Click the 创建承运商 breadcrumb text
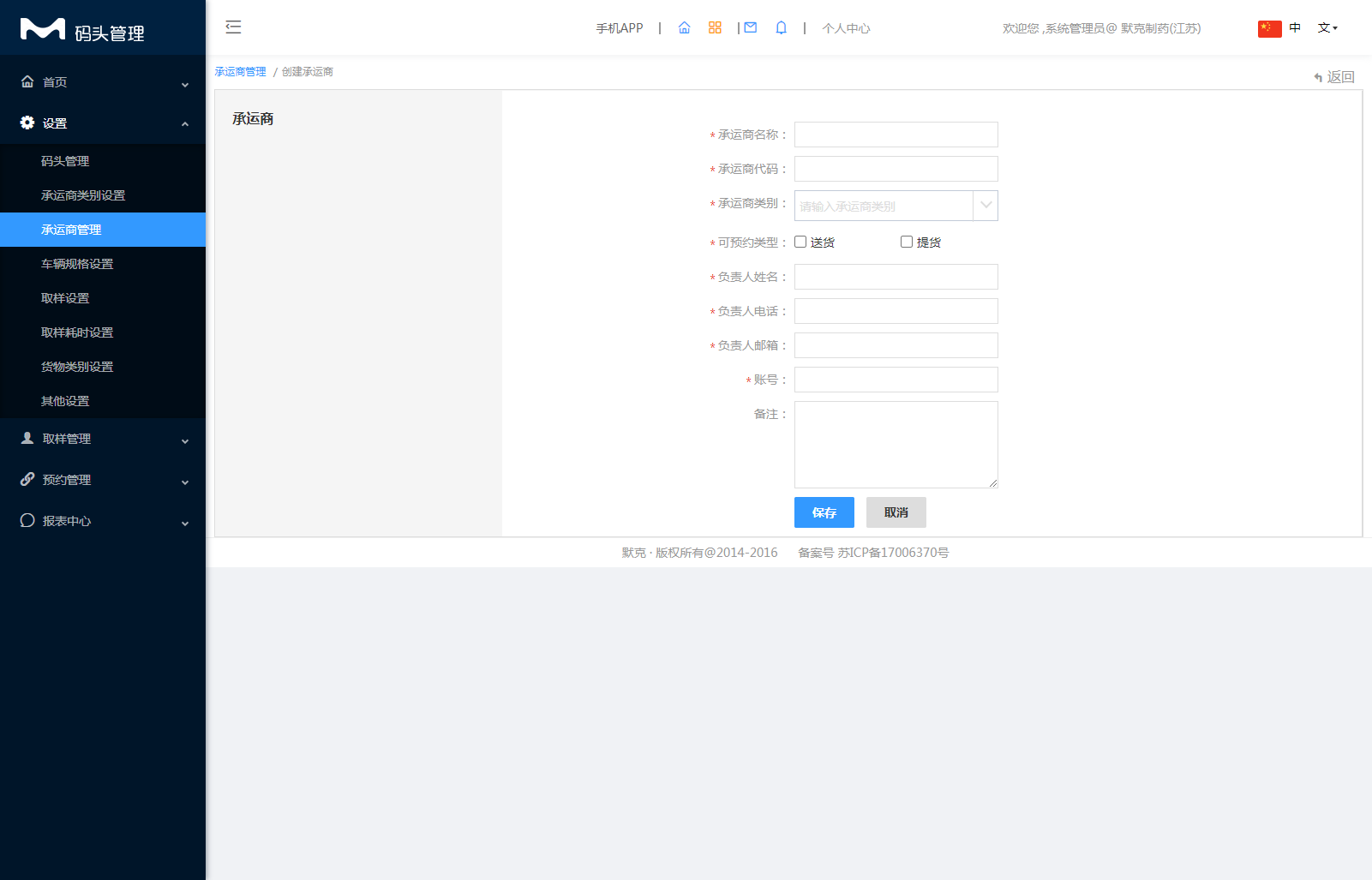The image size is (1372, 880). [308, 72]
